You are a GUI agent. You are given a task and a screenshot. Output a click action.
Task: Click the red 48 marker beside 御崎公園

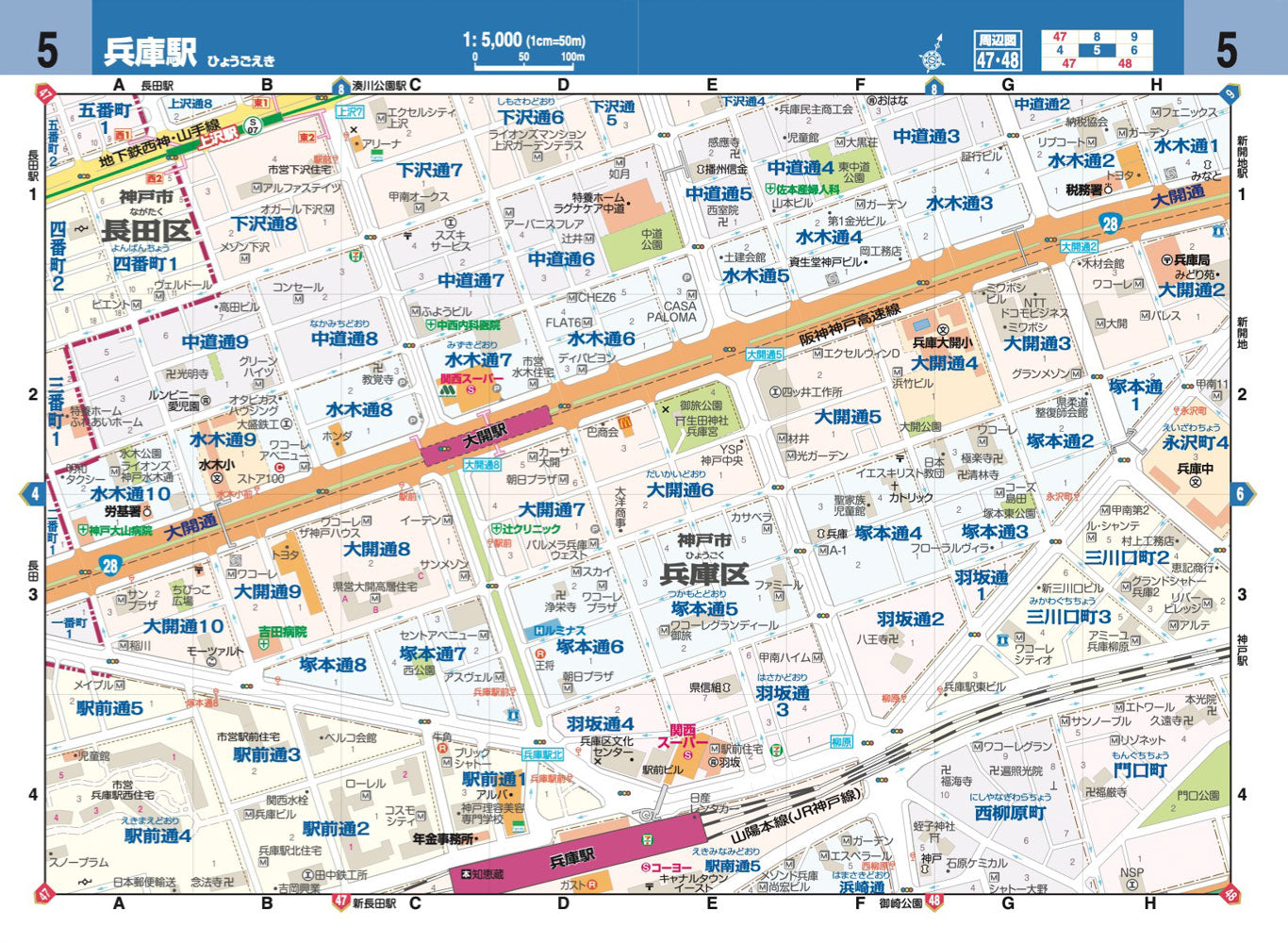[933, 902]
